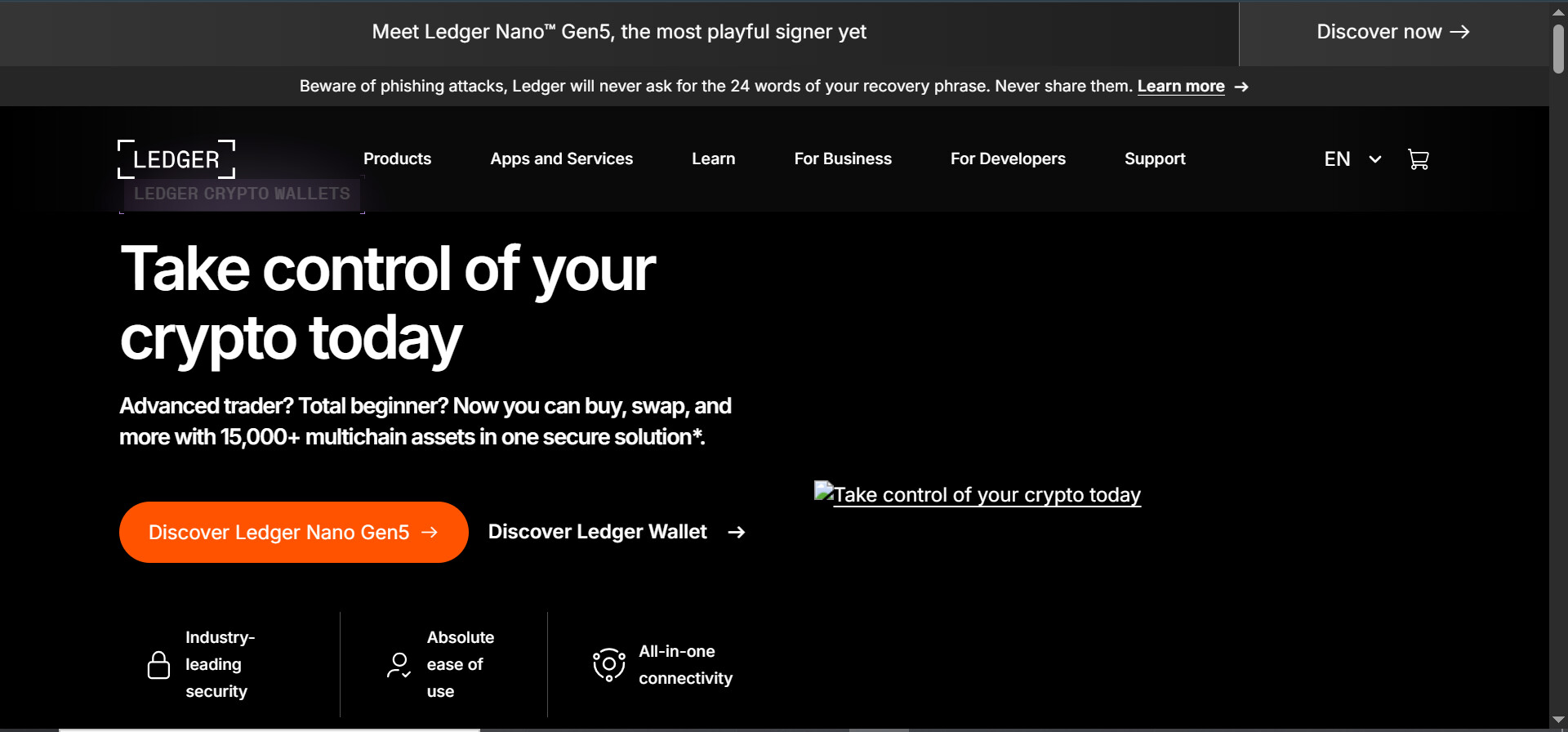Screen dimensions: 1568x732
Task: Click the LEDGER CRYPTO WALLETS label
Action: point(242,194)
